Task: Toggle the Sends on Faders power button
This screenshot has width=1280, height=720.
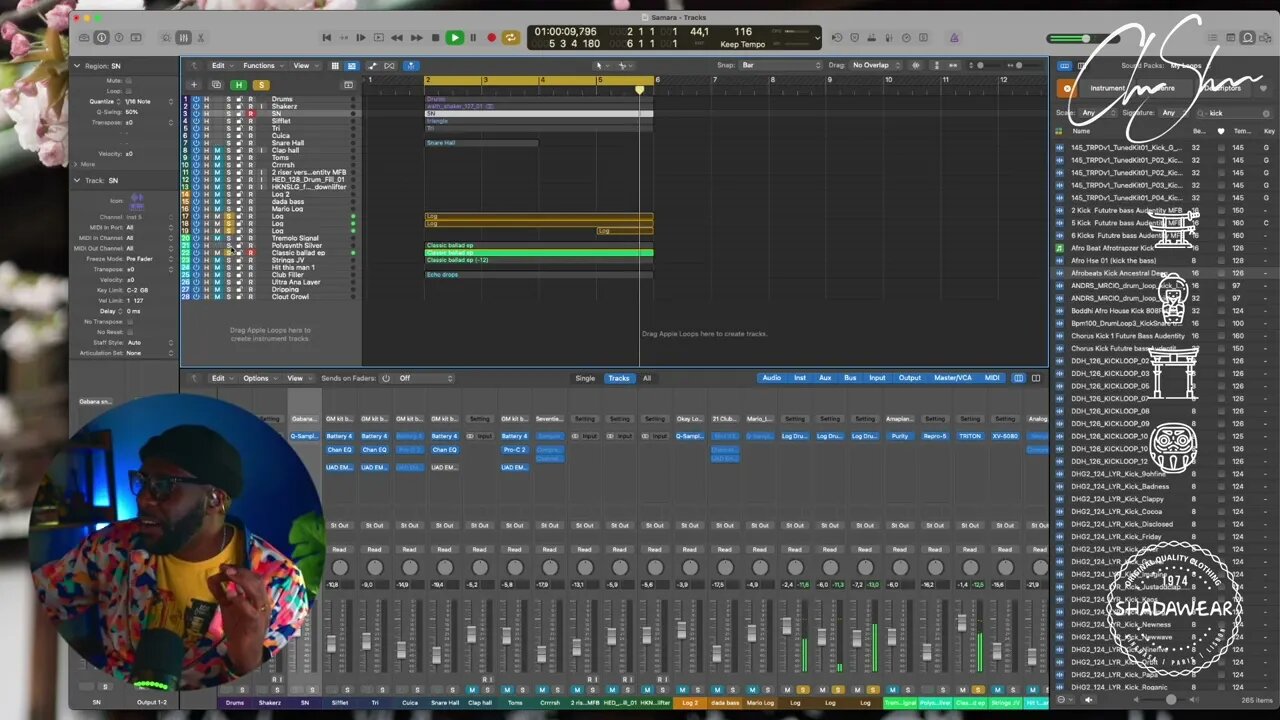Action: pos(386,378)
